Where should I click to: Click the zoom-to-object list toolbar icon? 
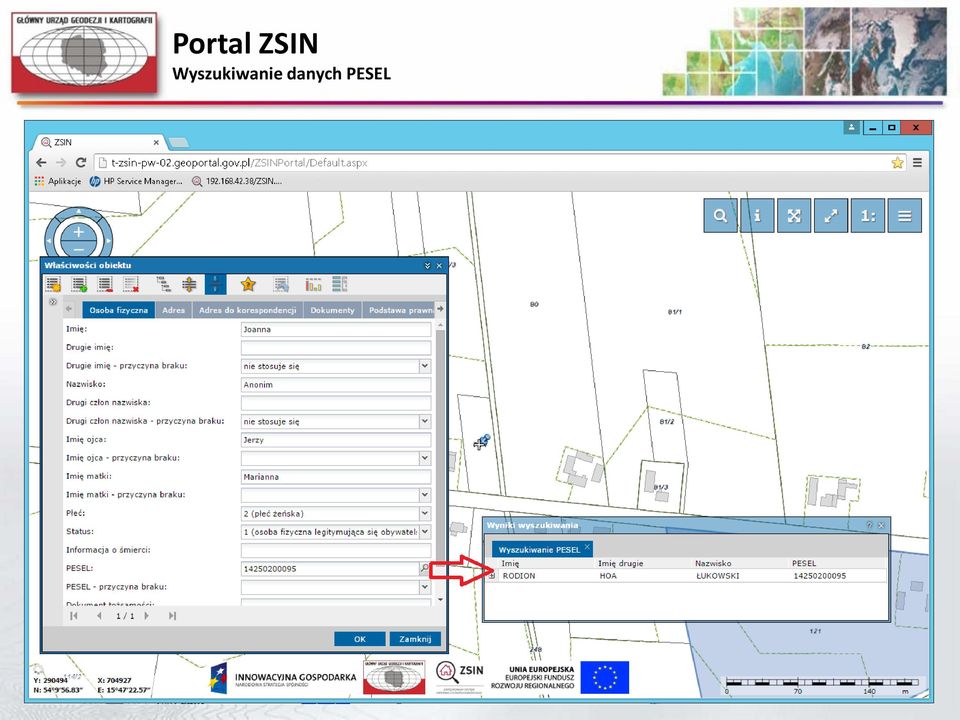coord(281,284)
